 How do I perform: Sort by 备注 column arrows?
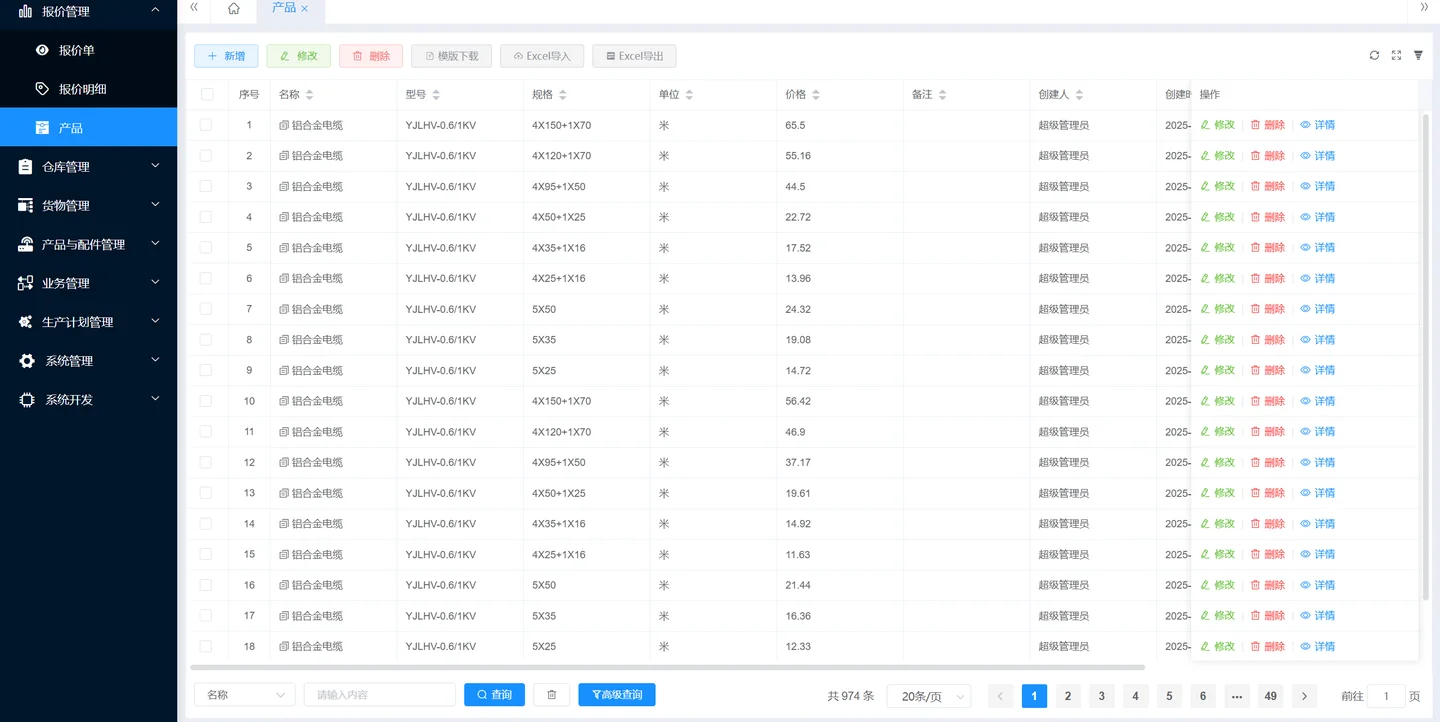[x=942, y=95]
